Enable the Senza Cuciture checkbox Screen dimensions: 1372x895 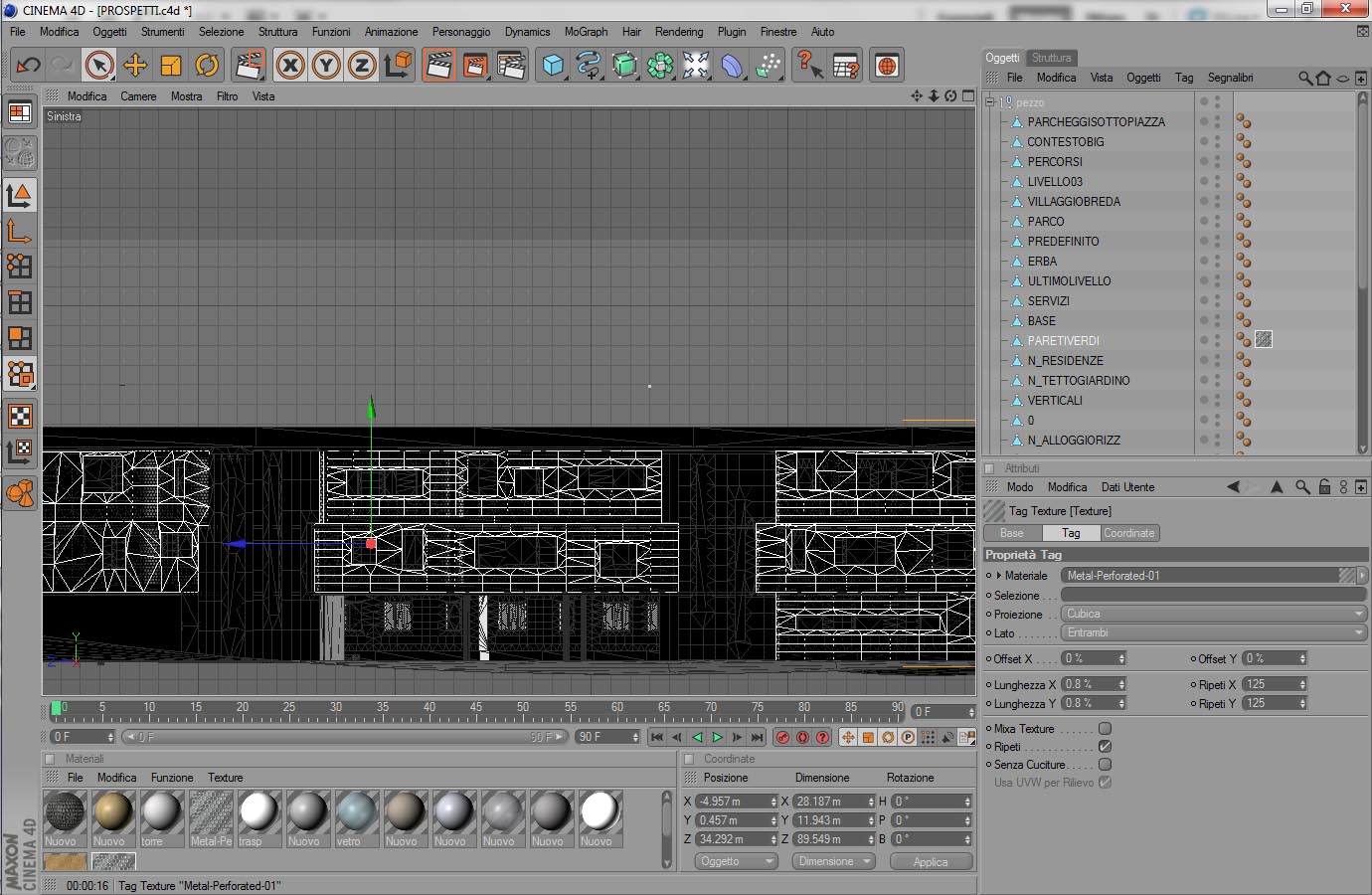1105,764
